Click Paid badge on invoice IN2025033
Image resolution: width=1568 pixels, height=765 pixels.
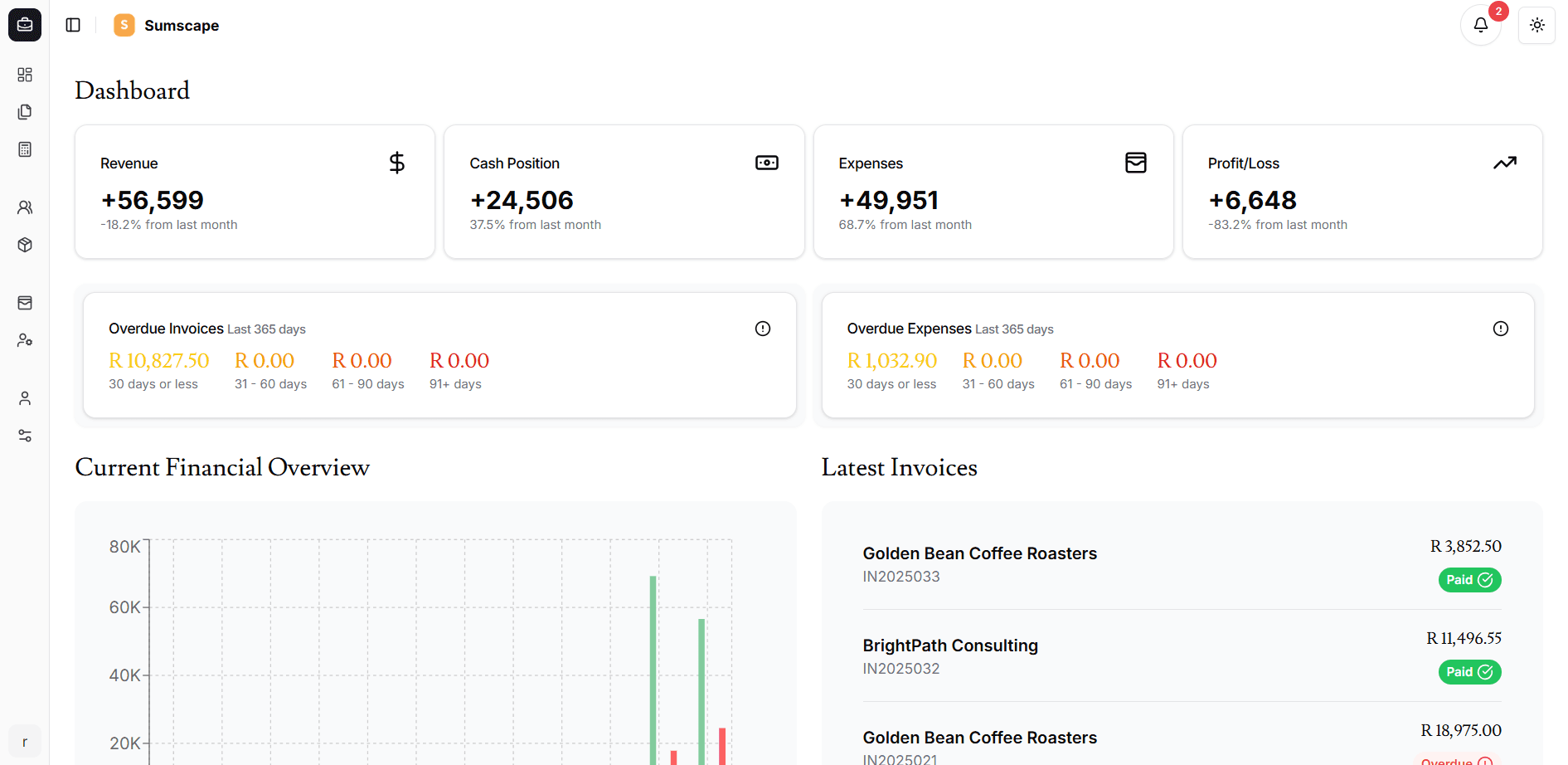(1469, 580)
